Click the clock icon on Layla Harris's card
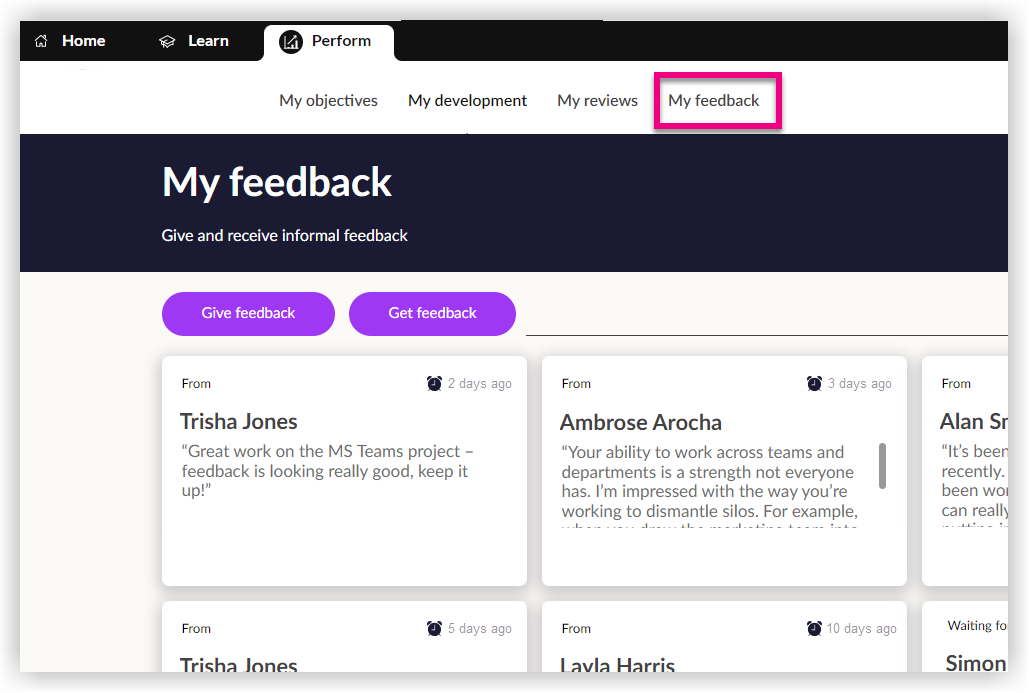Screen dimensions: 1029x693 (x=814, y=628)
